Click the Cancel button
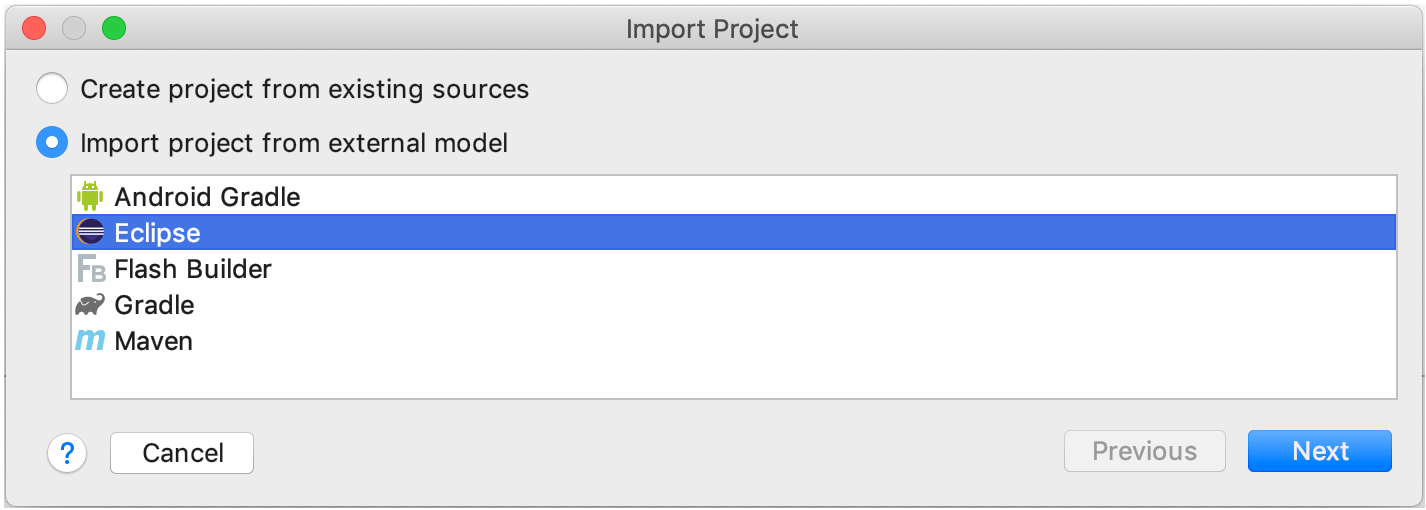The width and height of the screenshot is (1426, 510). (182, 453)
